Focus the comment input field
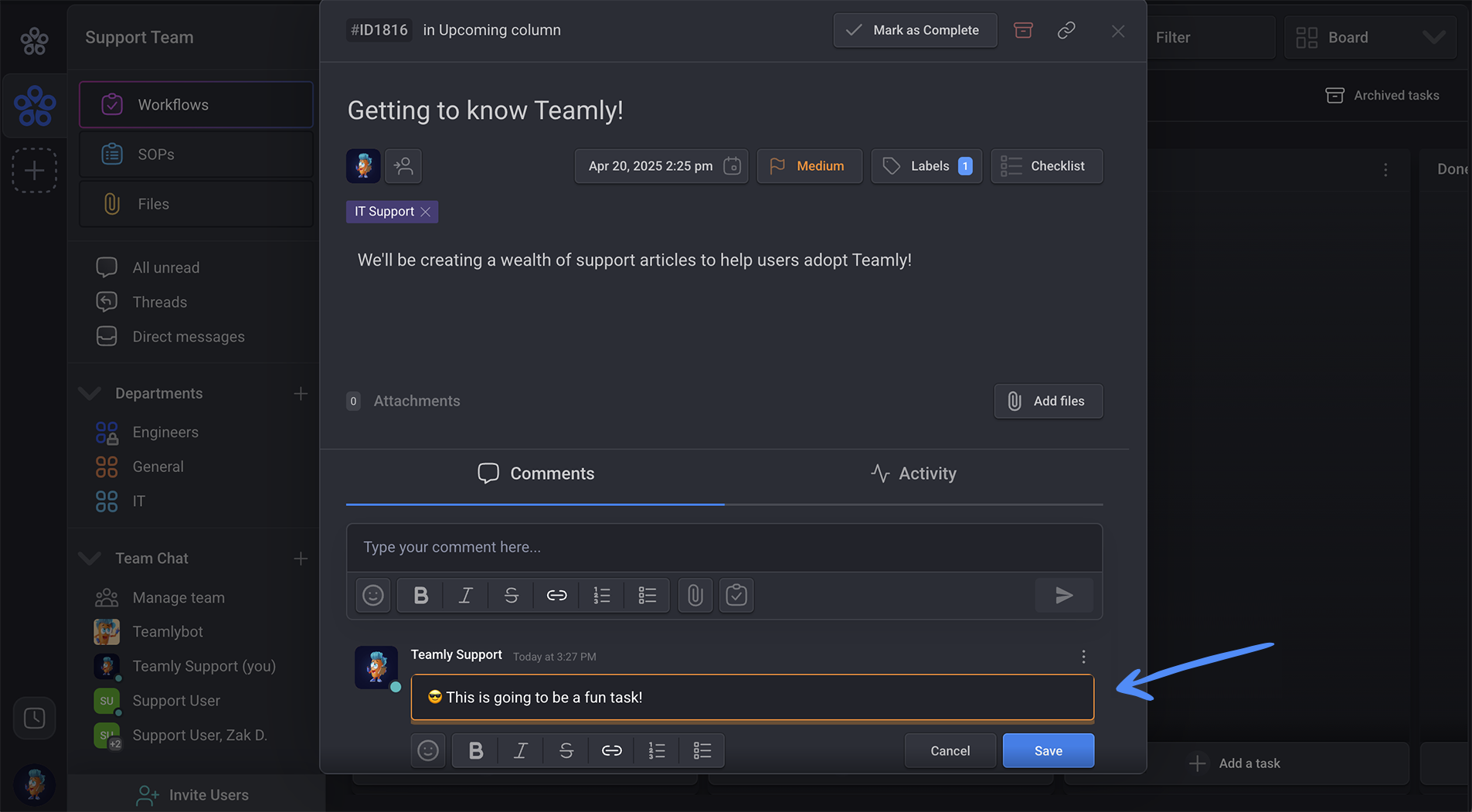The width and height of the screenshot is (1472, 812). coord(724,548)
